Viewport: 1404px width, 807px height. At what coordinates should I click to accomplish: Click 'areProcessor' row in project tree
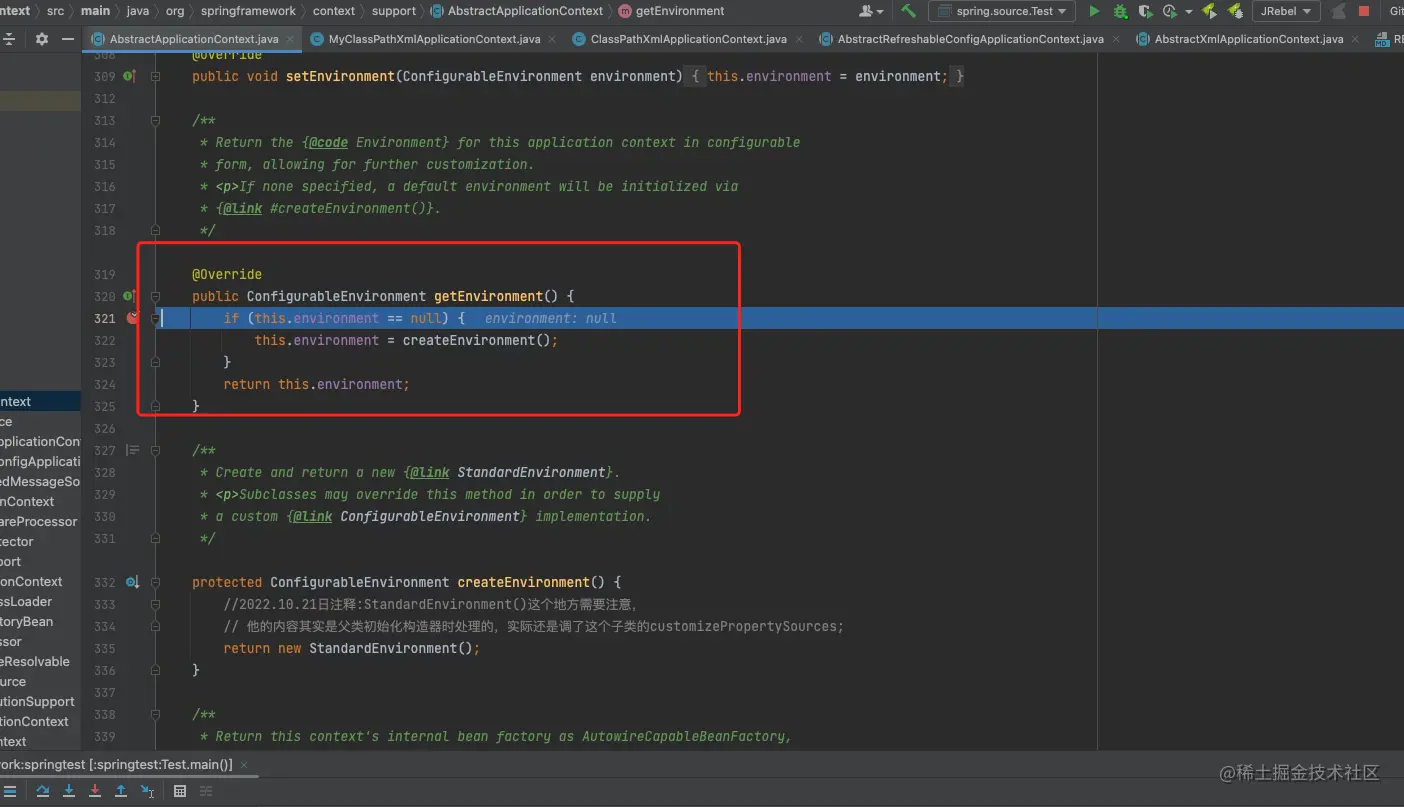tap(40, 521)
